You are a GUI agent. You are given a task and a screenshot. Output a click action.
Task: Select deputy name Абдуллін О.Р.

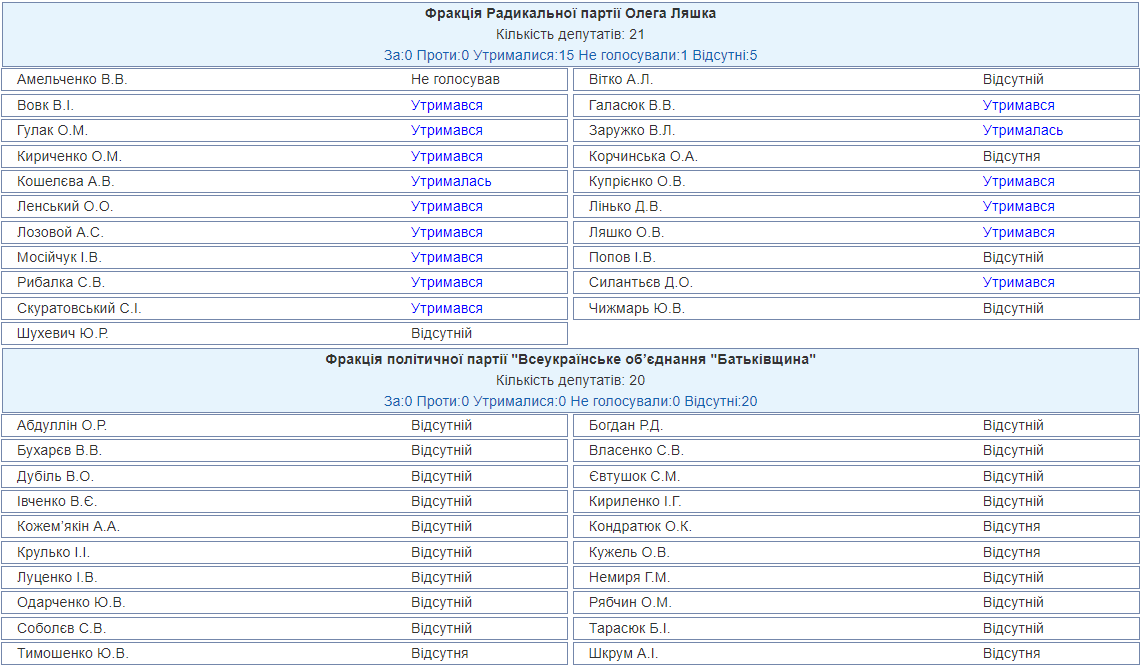tap(62, 425)
